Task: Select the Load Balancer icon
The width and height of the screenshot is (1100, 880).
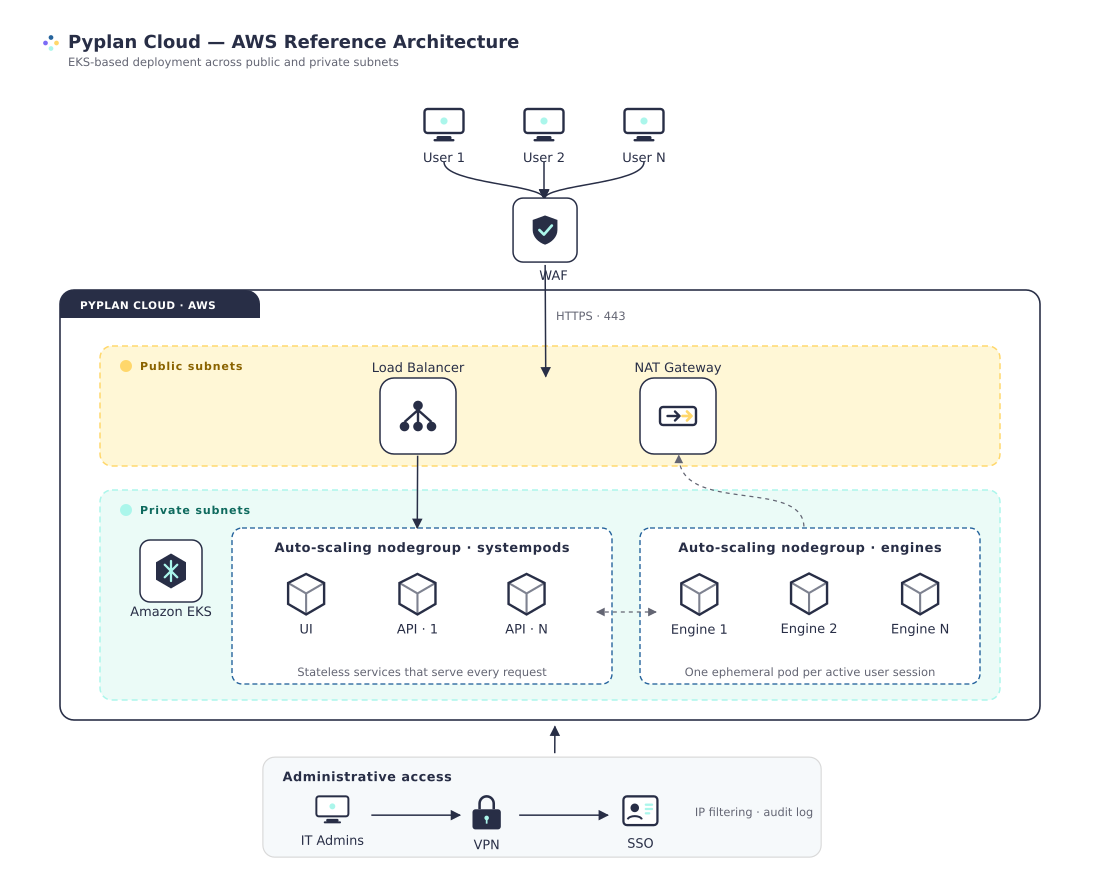Action: 417,416
